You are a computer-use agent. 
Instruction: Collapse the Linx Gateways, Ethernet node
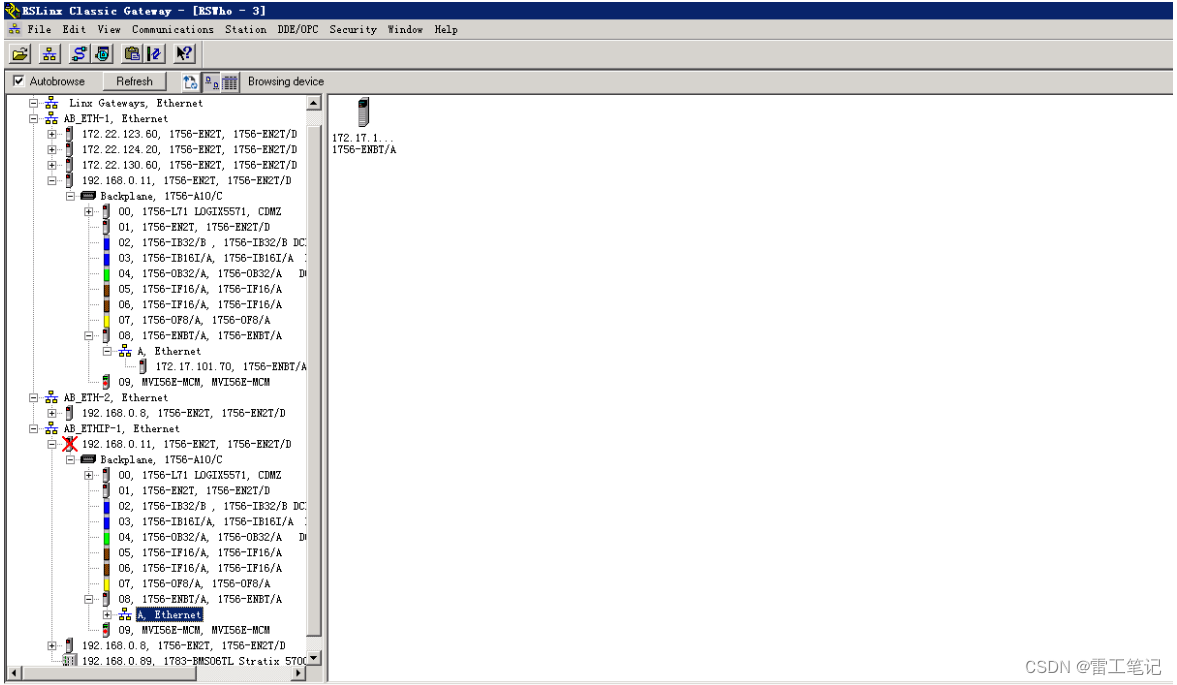[x=33, y=104]
